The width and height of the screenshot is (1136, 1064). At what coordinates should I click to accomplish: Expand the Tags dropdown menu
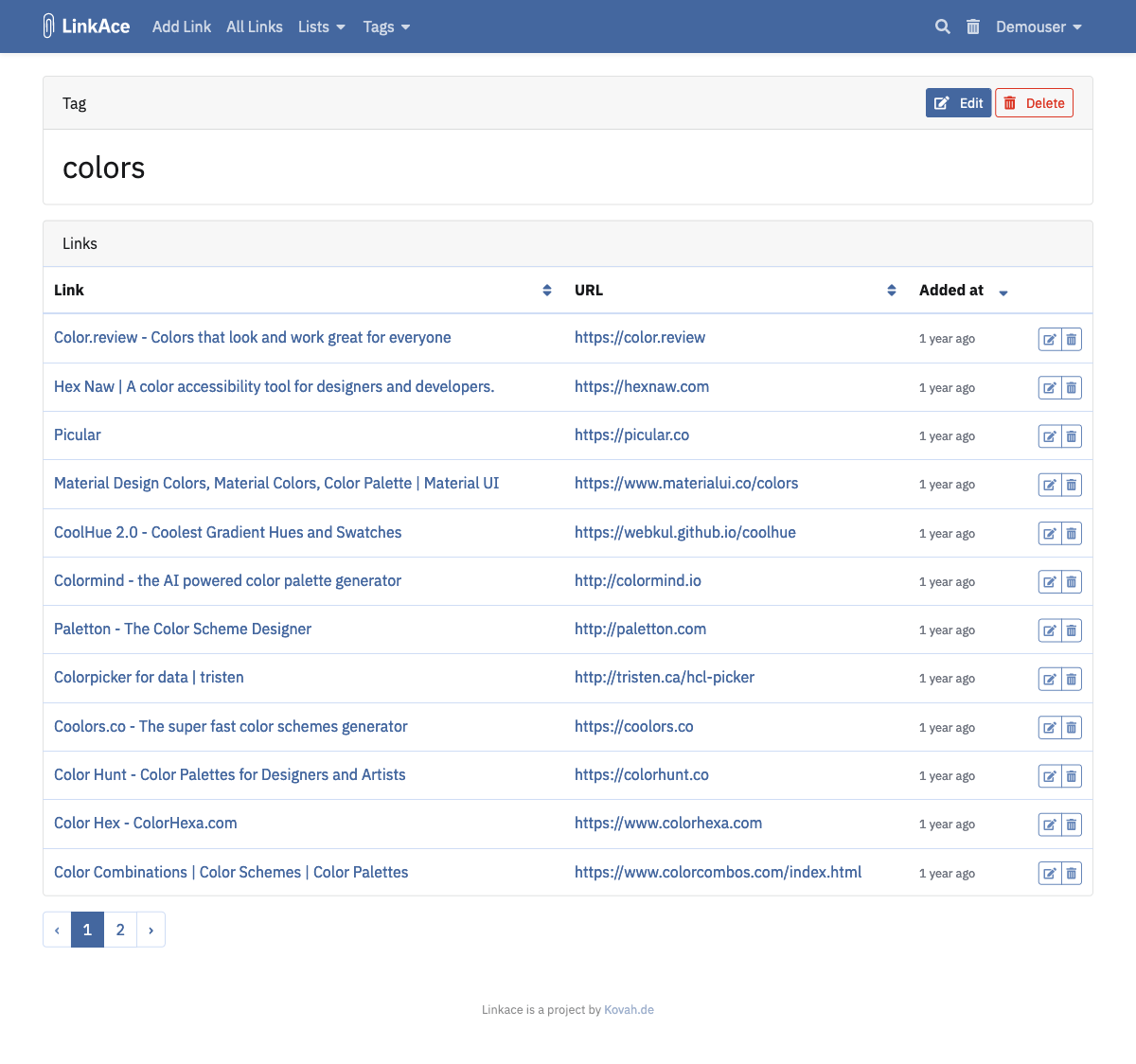[386, 27]
